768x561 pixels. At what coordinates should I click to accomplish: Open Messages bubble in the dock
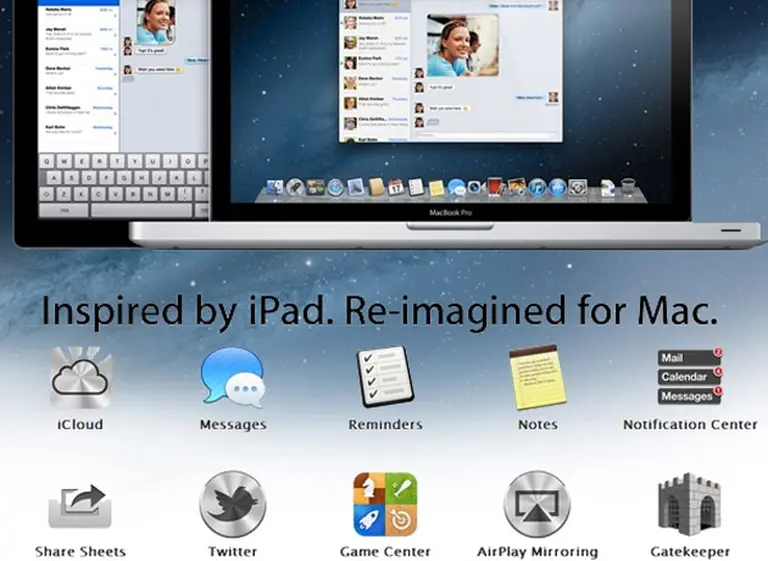click(456, 188)
